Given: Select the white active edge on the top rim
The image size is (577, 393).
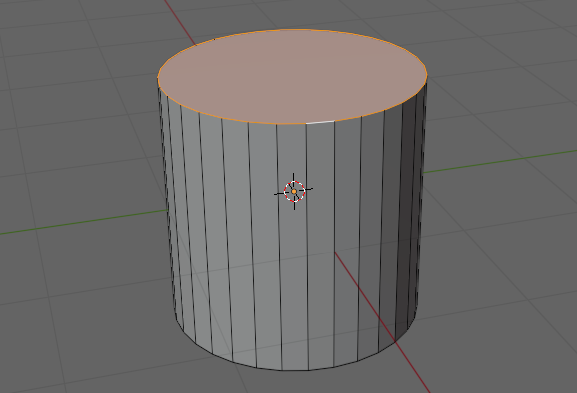Looking at the screenshot, I should 320,122.
